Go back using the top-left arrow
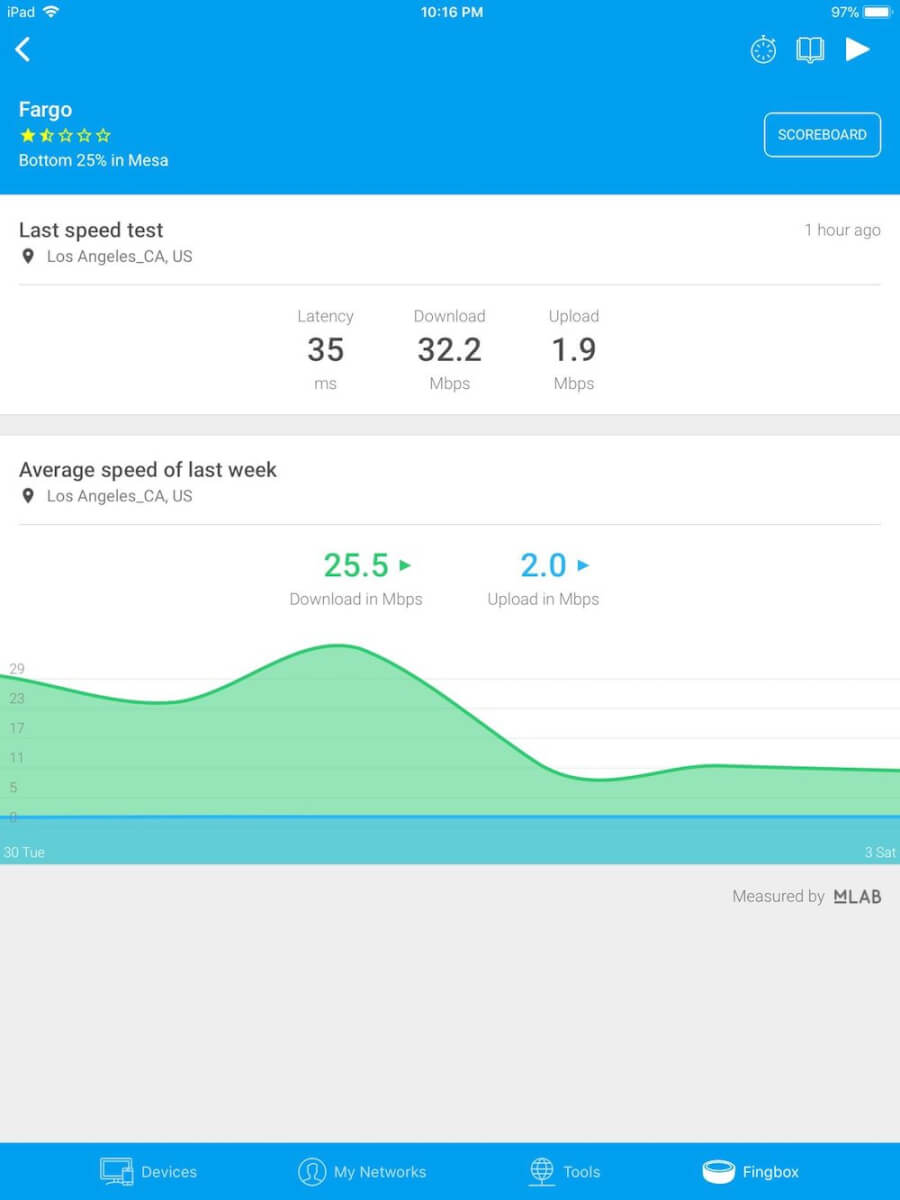The height and width of the screenshot is (1200, 900). (x=23, y=49)
